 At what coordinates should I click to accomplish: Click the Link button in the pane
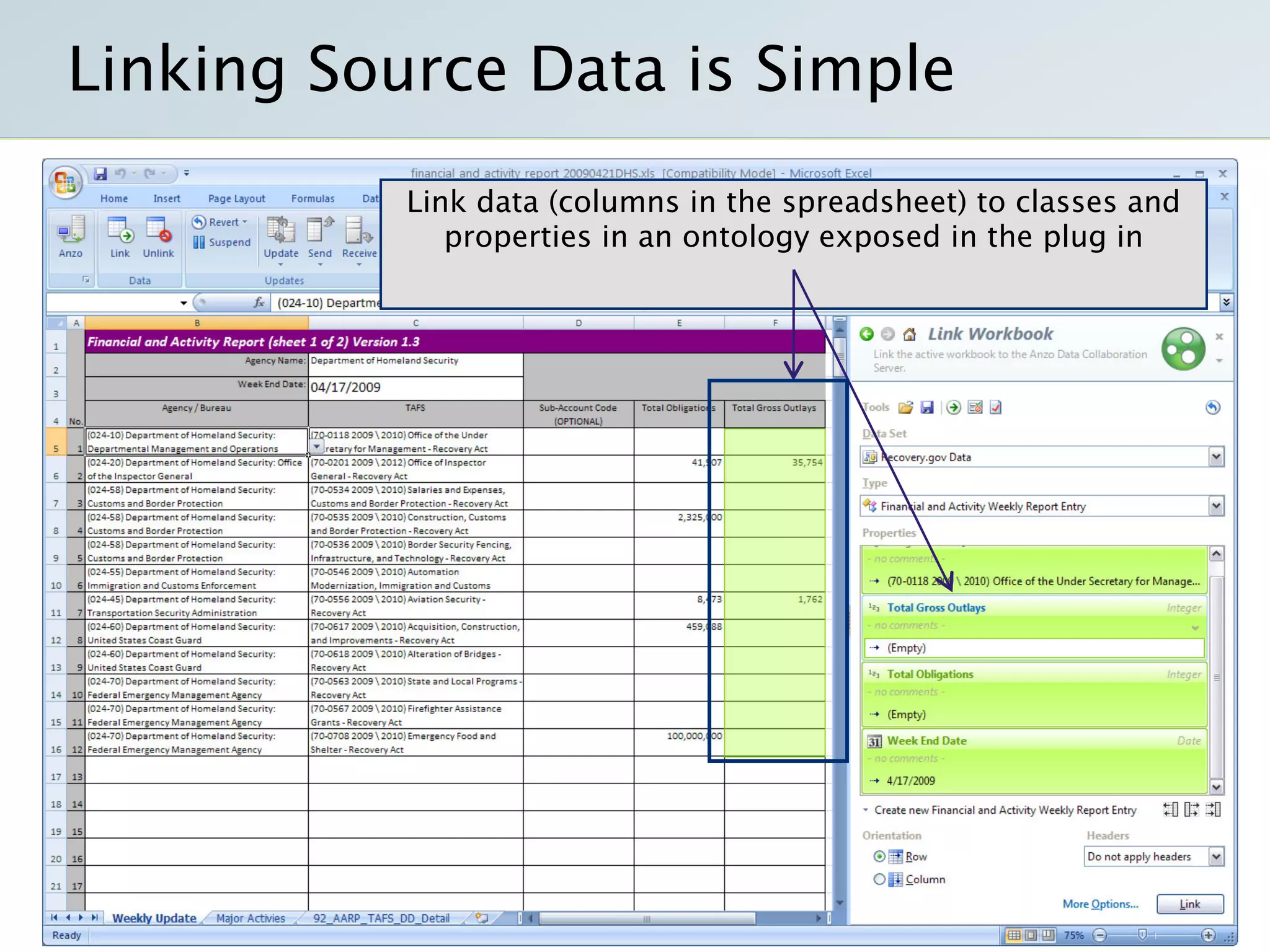[x=1190, y=904]
